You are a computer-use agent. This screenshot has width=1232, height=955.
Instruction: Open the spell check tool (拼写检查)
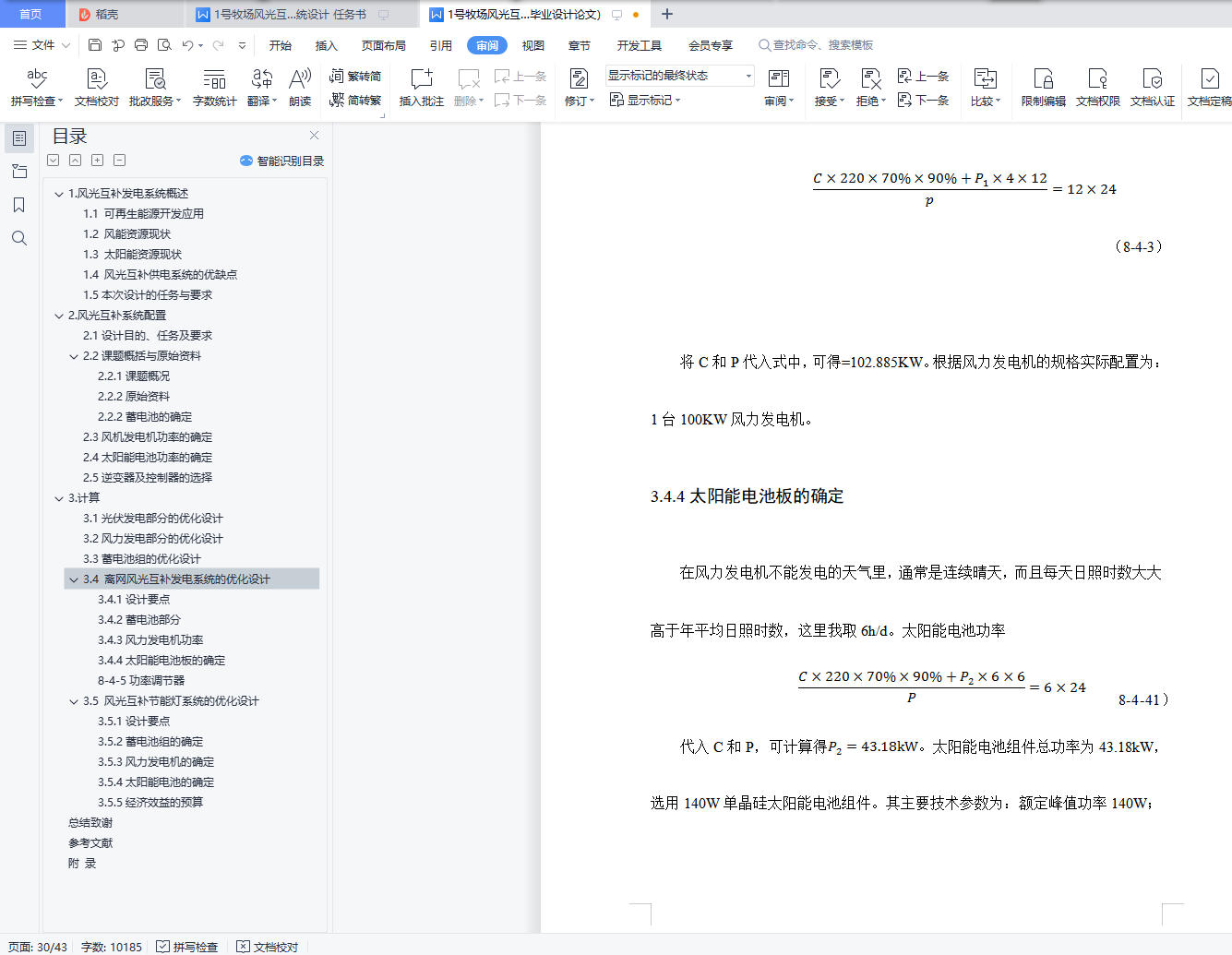[37, 88]
